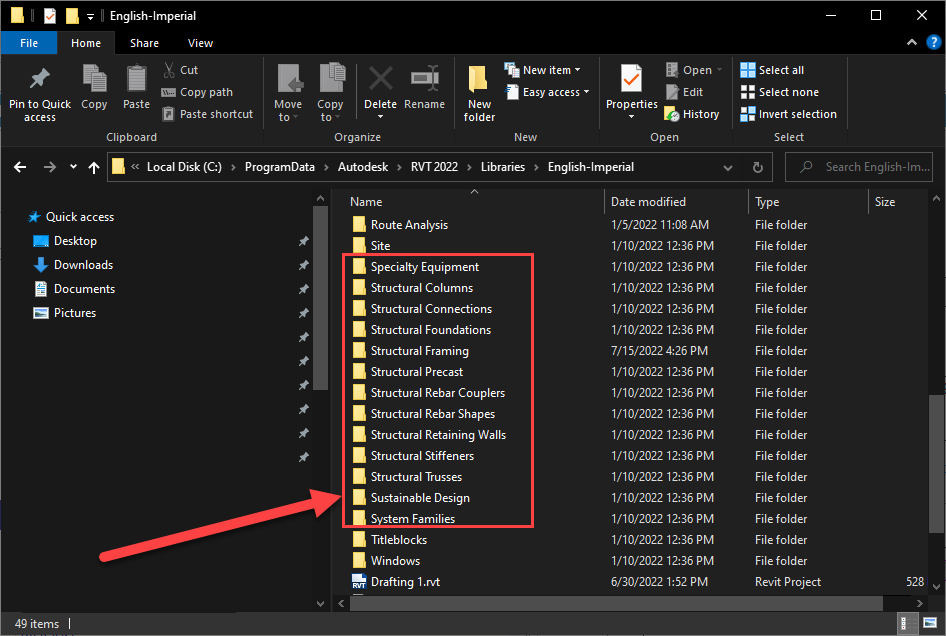Refresh the current folder
The image size is (946, 636).
point(758,168)
